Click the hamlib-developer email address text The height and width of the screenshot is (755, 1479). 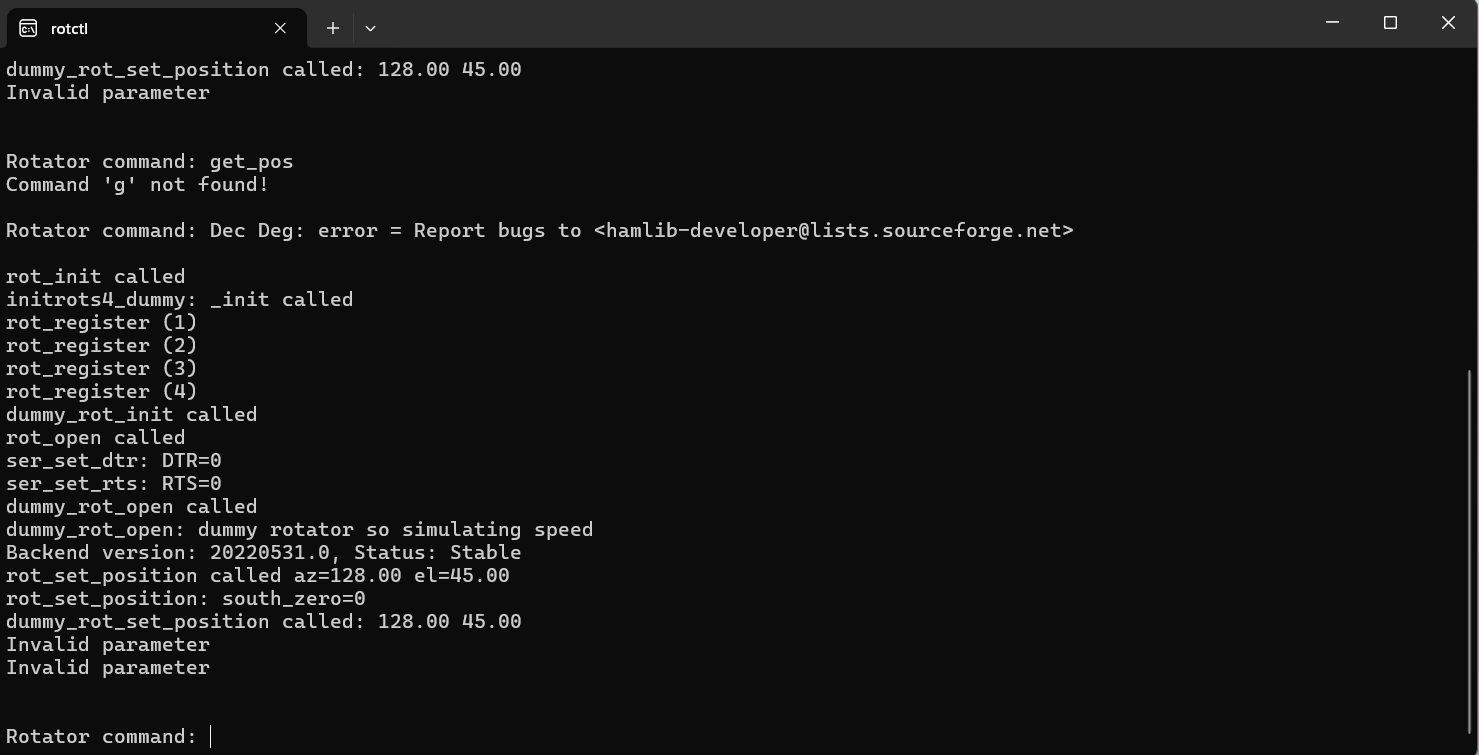[834, 231]
